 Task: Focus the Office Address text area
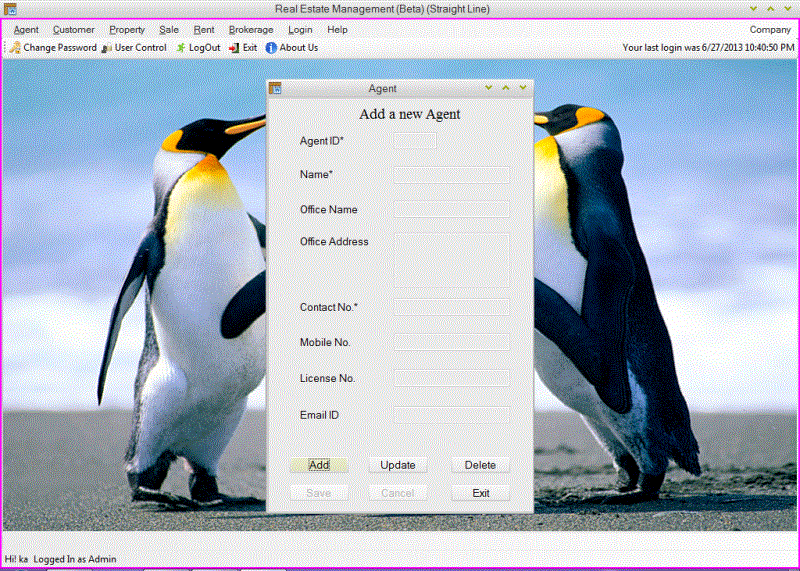452,261
